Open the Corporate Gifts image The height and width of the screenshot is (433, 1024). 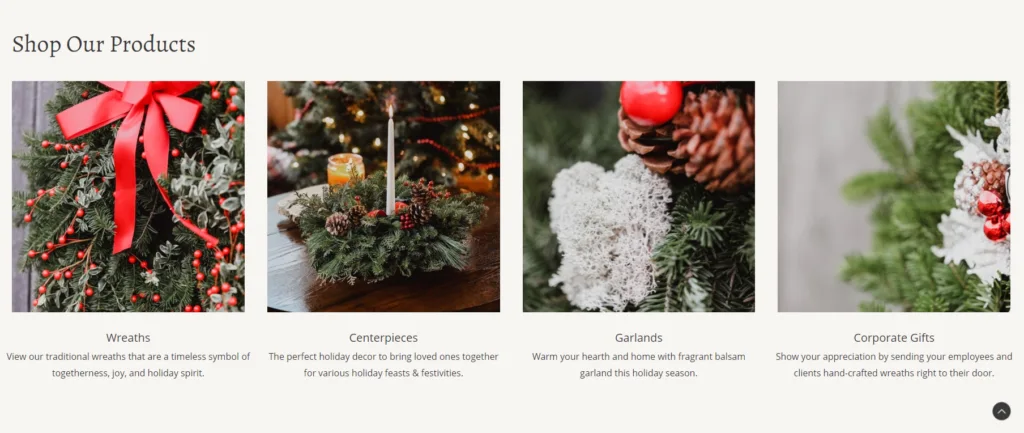point(893,196)
